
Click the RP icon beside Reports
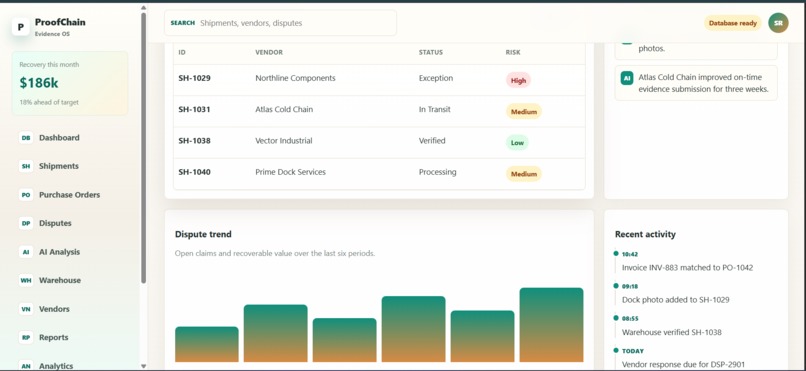pyautogui.click(x=26, y=338)
